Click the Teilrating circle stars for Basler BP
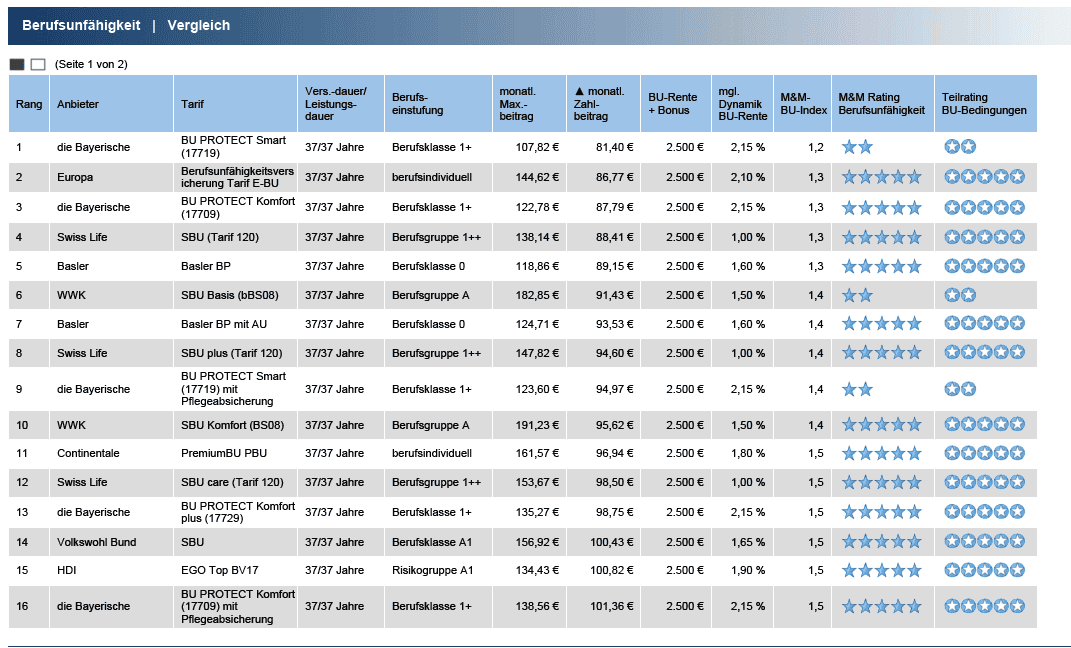 pos(984,267)
